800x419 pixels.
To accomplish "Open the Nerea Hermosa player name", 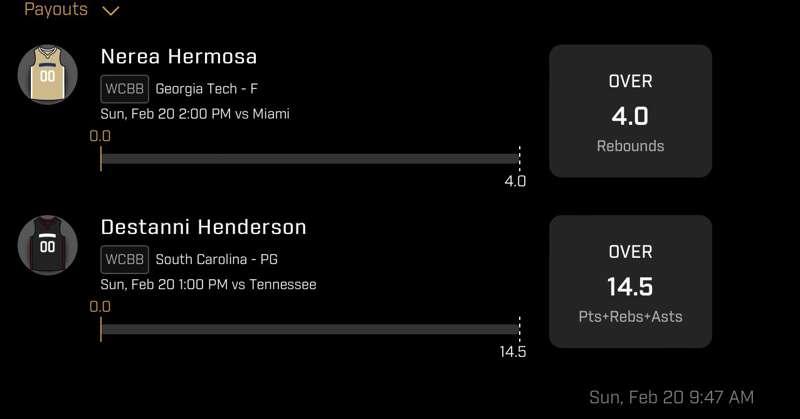I will pyautogui.click(x=179, y=57).
